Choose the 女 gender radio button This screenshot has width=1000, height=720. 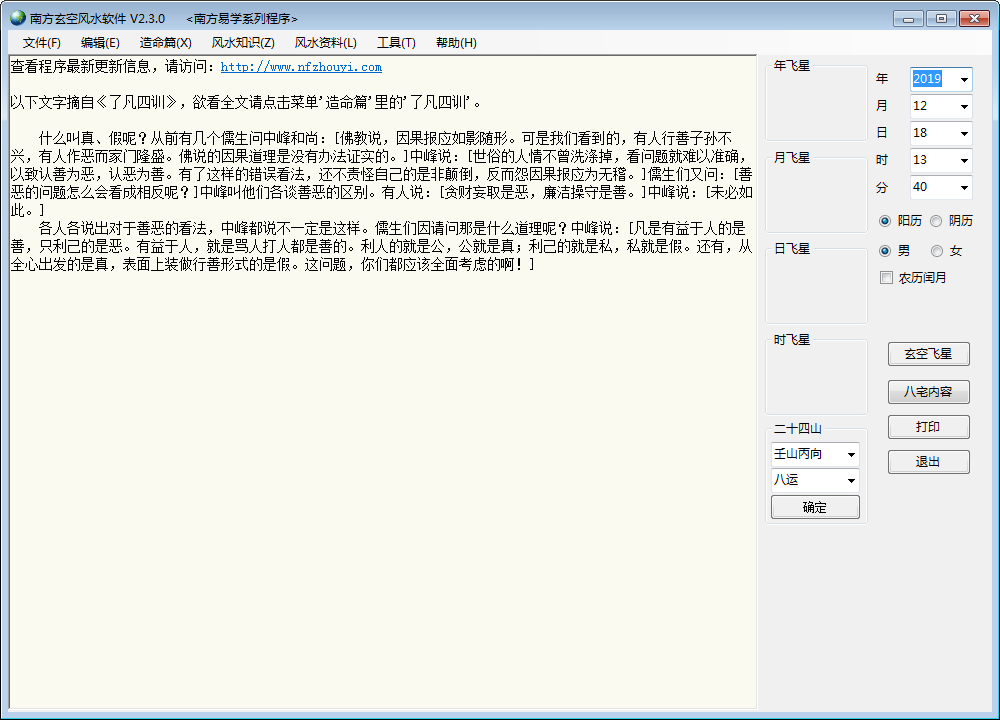click(936, 251)
